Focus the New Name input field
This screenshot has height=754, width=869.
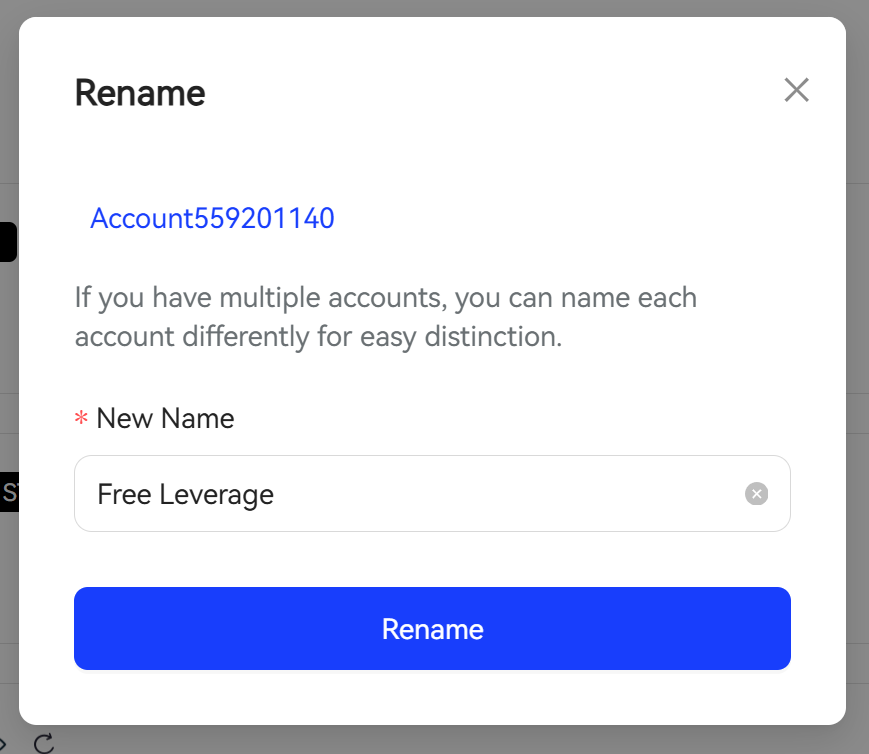432,493
